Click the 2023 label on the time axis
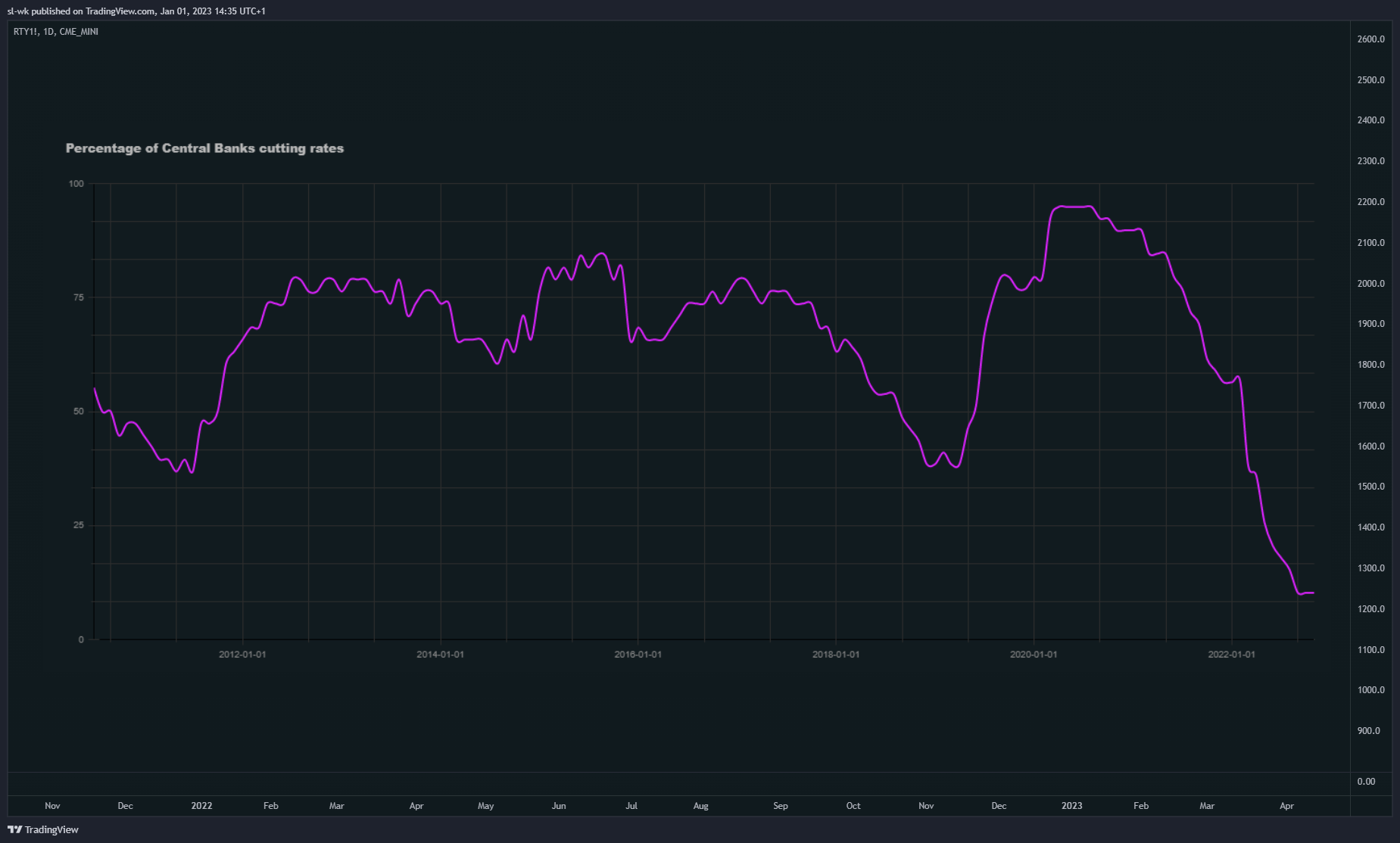This screenshot has height=843, width=1400. [x=1071, y=806]
